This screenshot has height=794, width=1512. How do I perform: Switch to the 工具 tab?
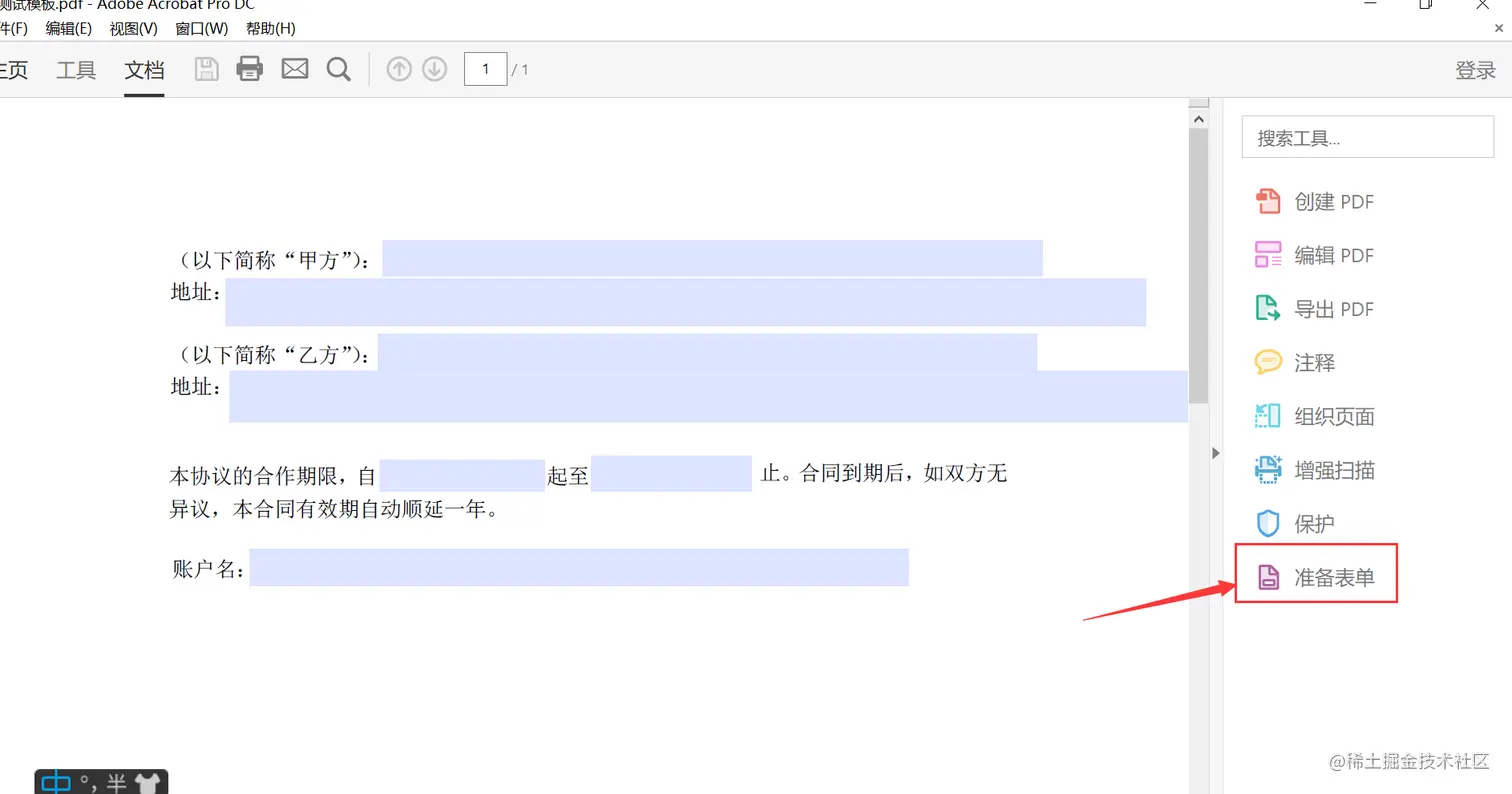(76, 70)
